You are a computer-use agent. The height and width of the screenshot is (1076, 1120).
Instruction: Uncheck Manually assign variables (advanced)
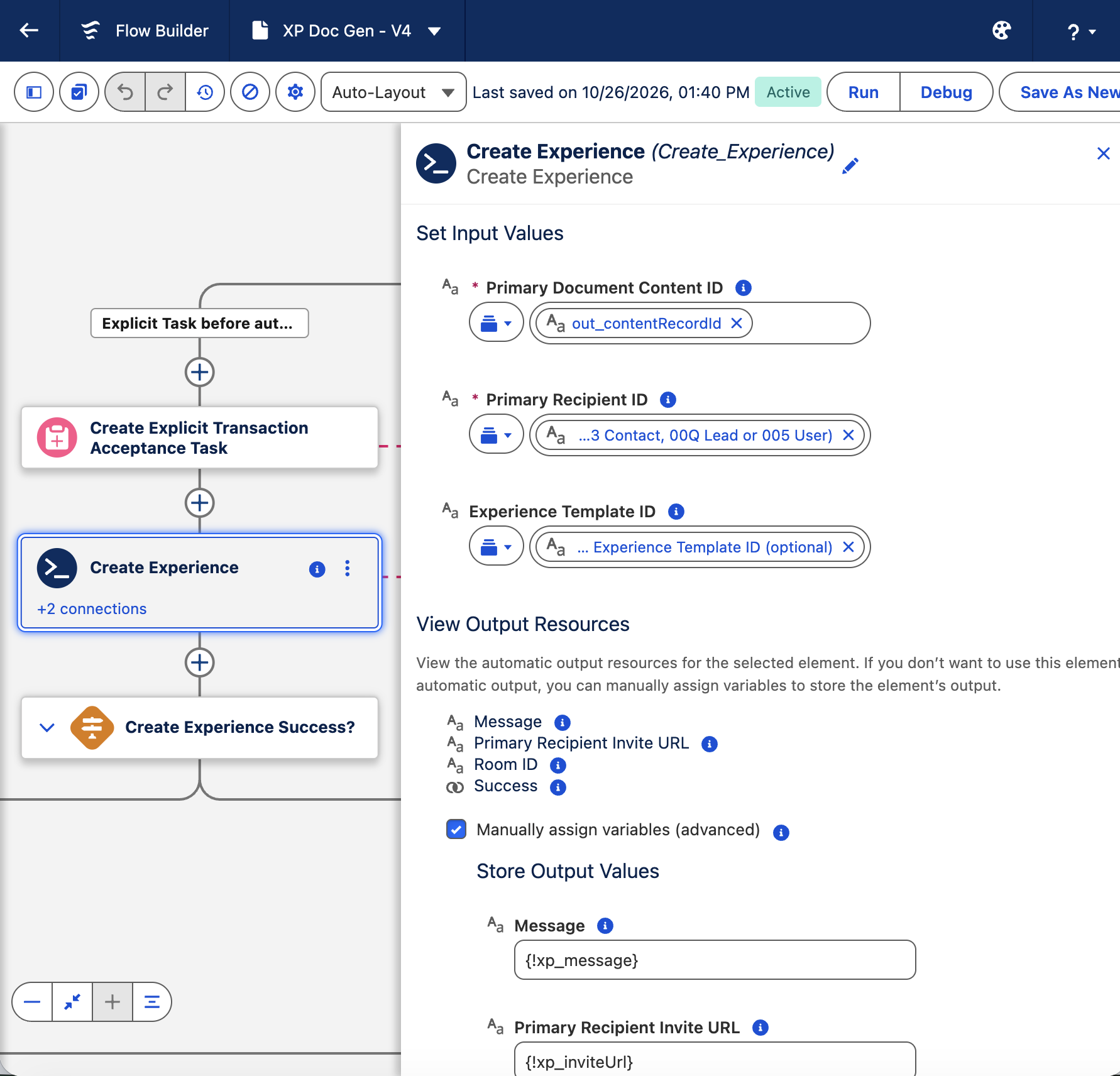(x=456, y=829)
